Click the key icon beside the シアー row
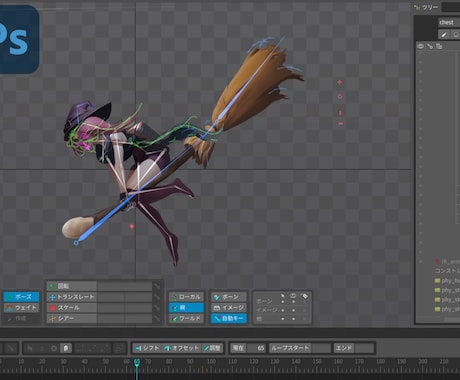The image size is (460, 380). coord(157,318)
